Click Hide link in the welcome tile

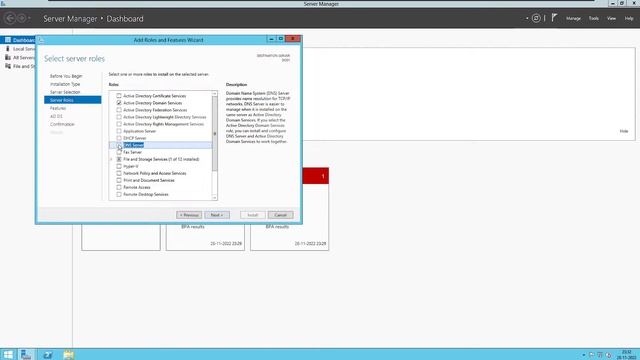[x=624, y=131]
